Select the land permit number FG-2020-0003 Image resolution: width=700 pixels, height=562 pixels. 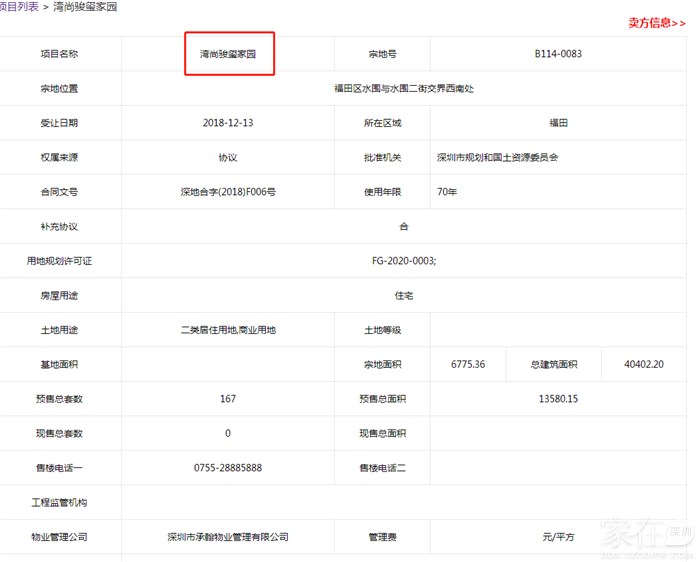tap(403, 261)
